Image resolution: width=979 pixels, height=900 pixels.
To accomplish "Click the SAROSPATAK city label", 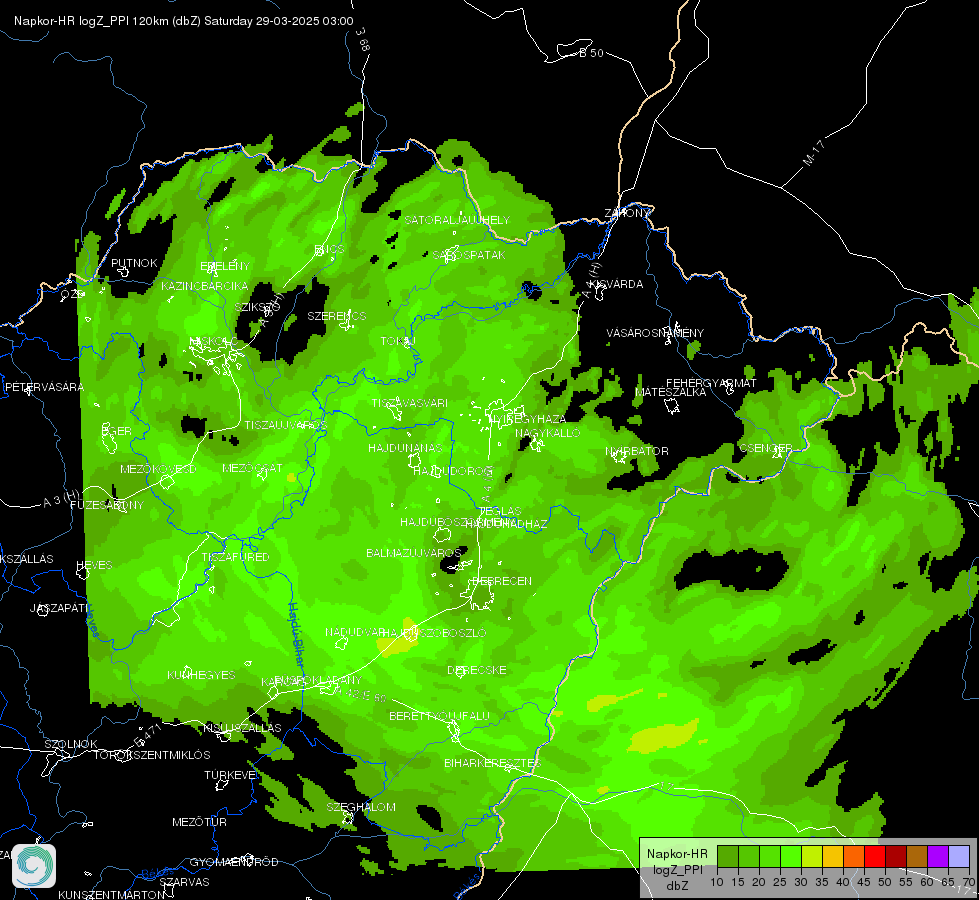I will tap(469, 255).
